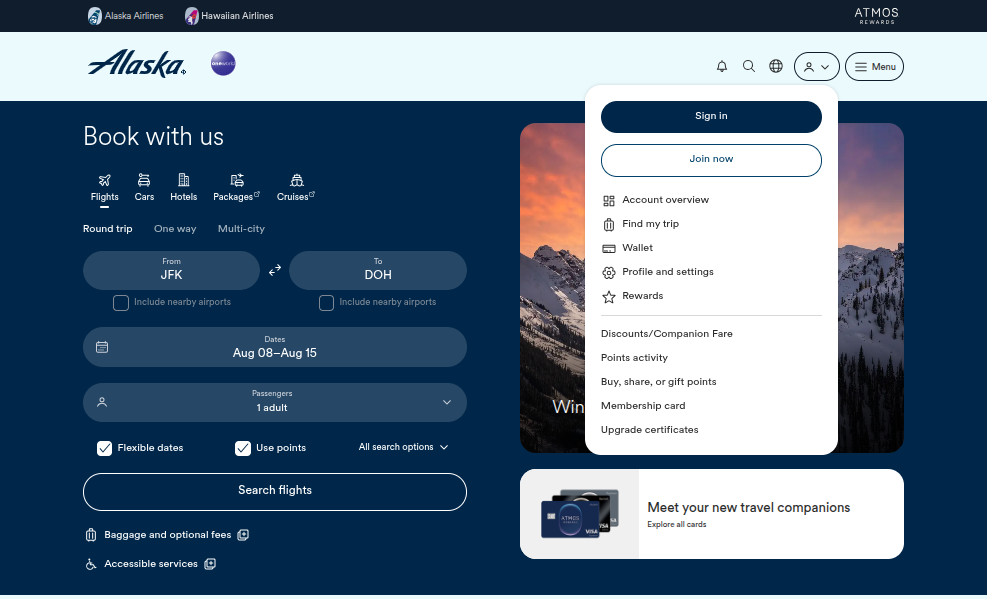Click the card icon next to Wallet
The height and width of the screenshot is (599, 987).
tap(609, 249)
